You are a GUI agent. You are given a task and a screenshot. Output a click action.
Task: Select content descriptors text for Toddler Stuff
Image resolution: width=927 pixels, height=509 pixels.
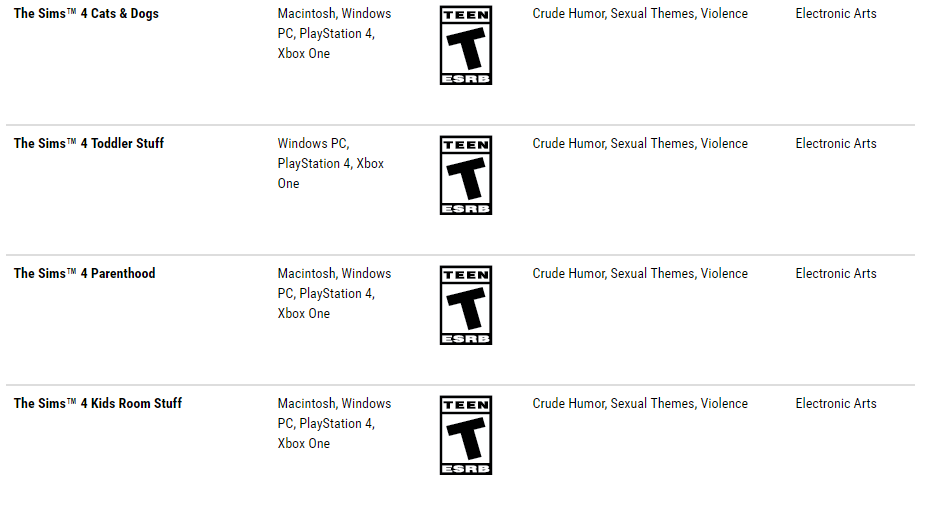640,144
